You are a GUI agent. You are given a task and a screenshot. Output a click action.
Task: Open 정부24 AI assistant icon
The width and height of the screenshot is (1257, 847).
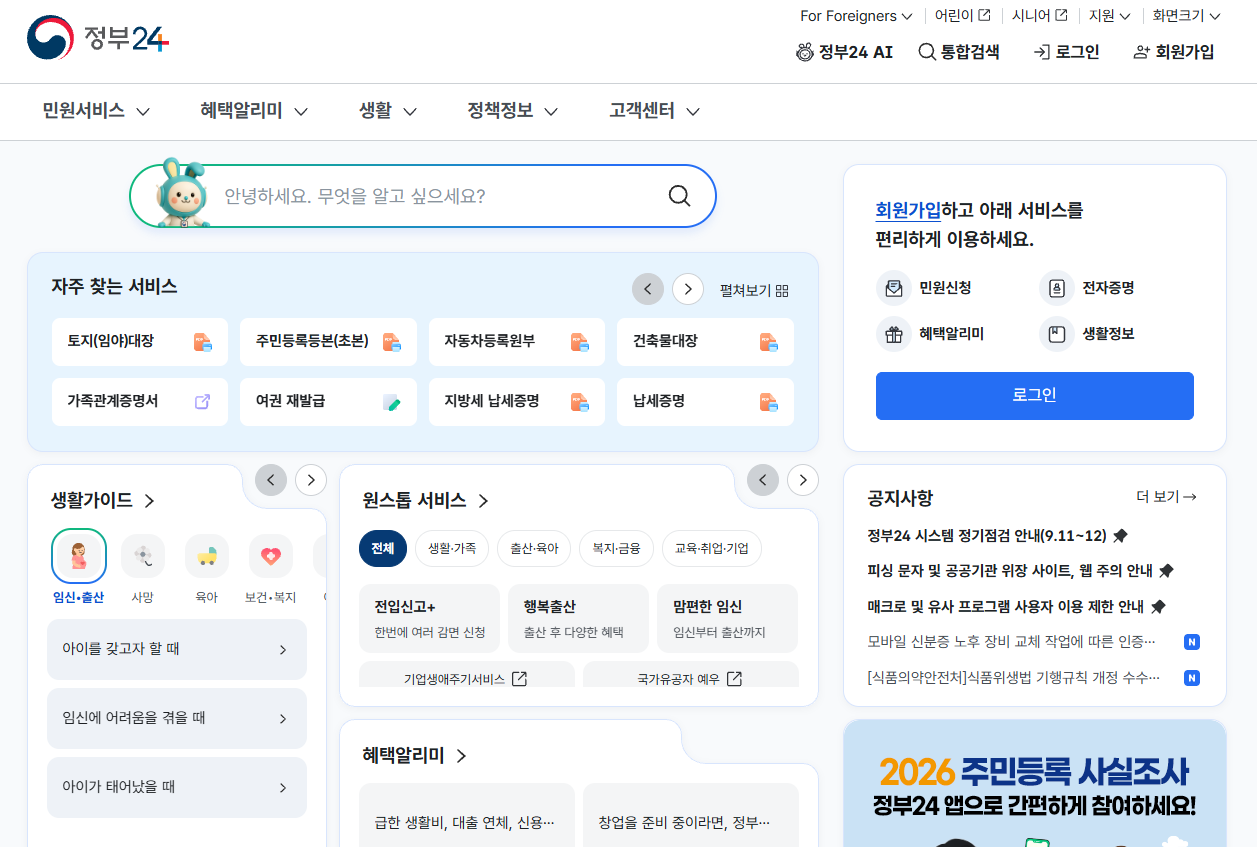pyautogui.click(x=805, y=52)
